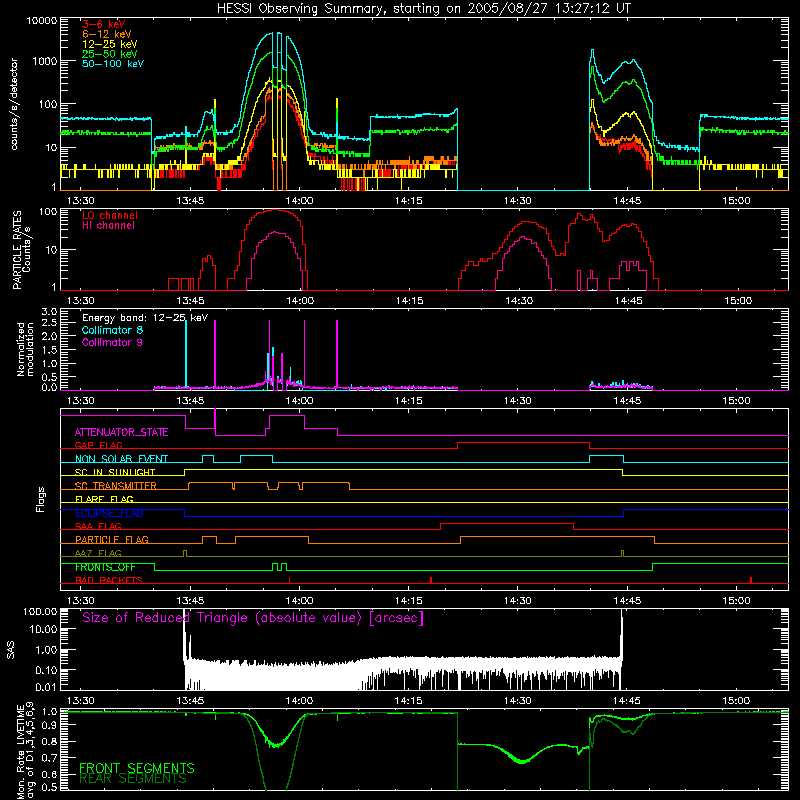Screen dimensions: 800x800
Task: Click the SAS axis label
Action: pos(11,650)
